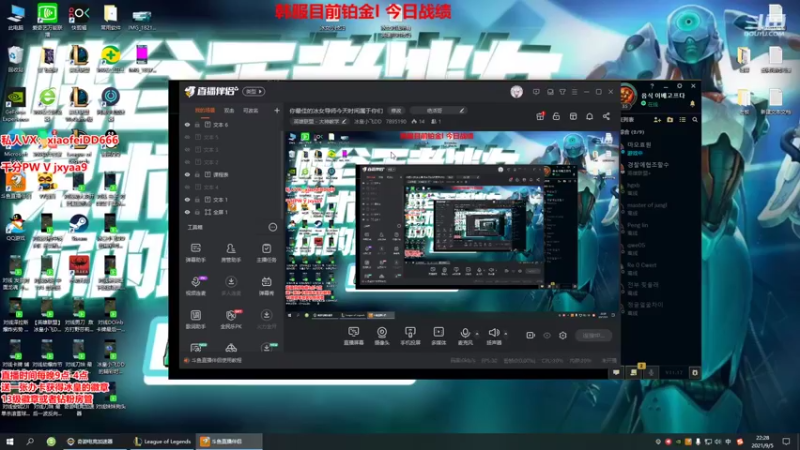The height and width of the screenshot is (450, 800).
Task: Toggle visibility eye of 文本 4 layer
Action: click(x=187, y=187)
